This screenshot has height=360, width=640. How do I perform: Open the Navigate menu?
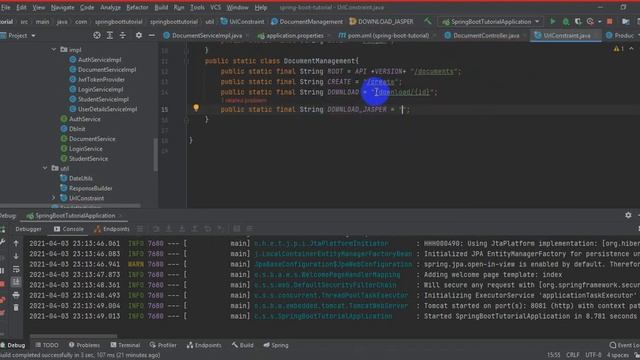click(x=62, y=7)
